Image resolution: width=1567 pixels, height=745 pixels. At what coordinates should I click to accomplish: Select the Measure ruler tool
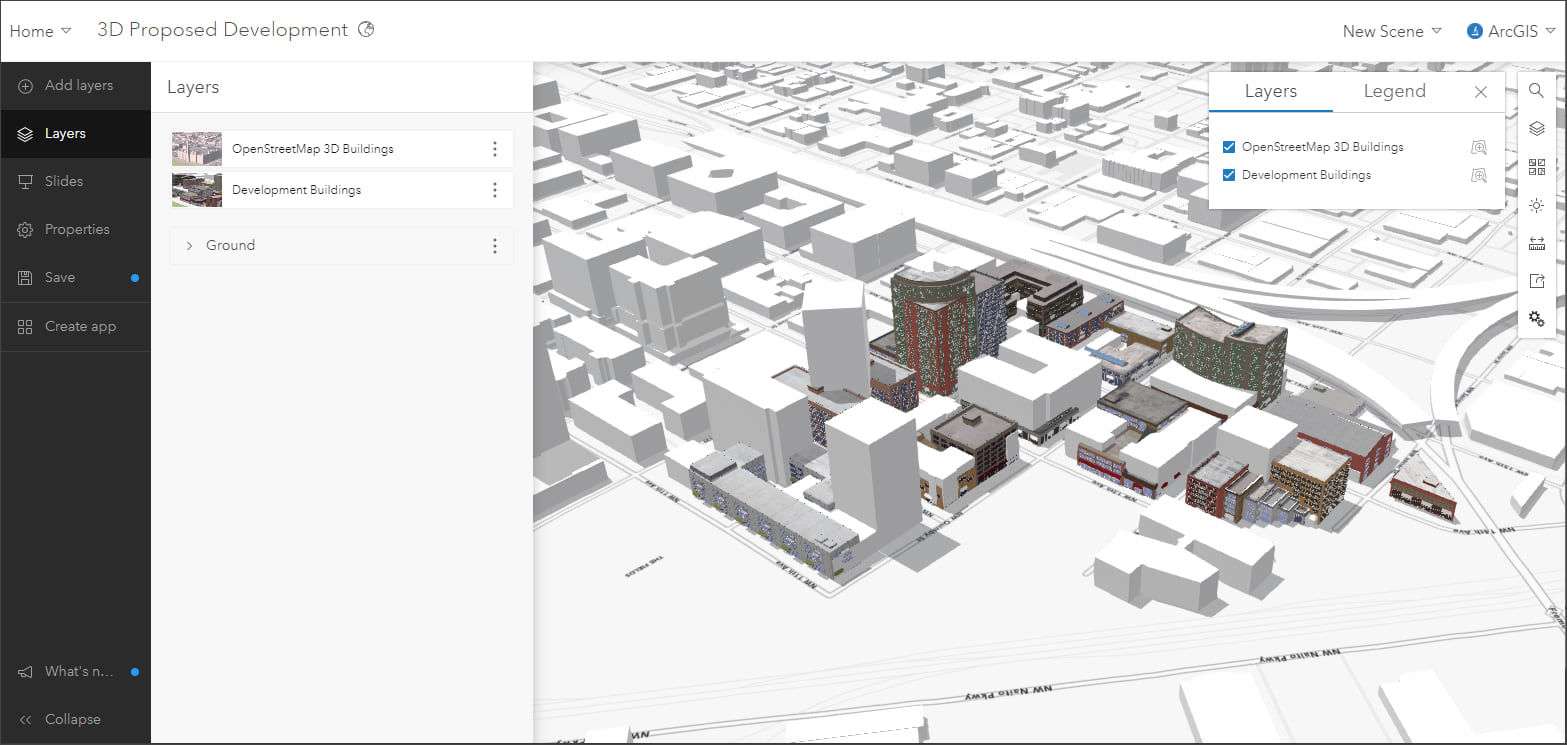(x=1537, y=243)
